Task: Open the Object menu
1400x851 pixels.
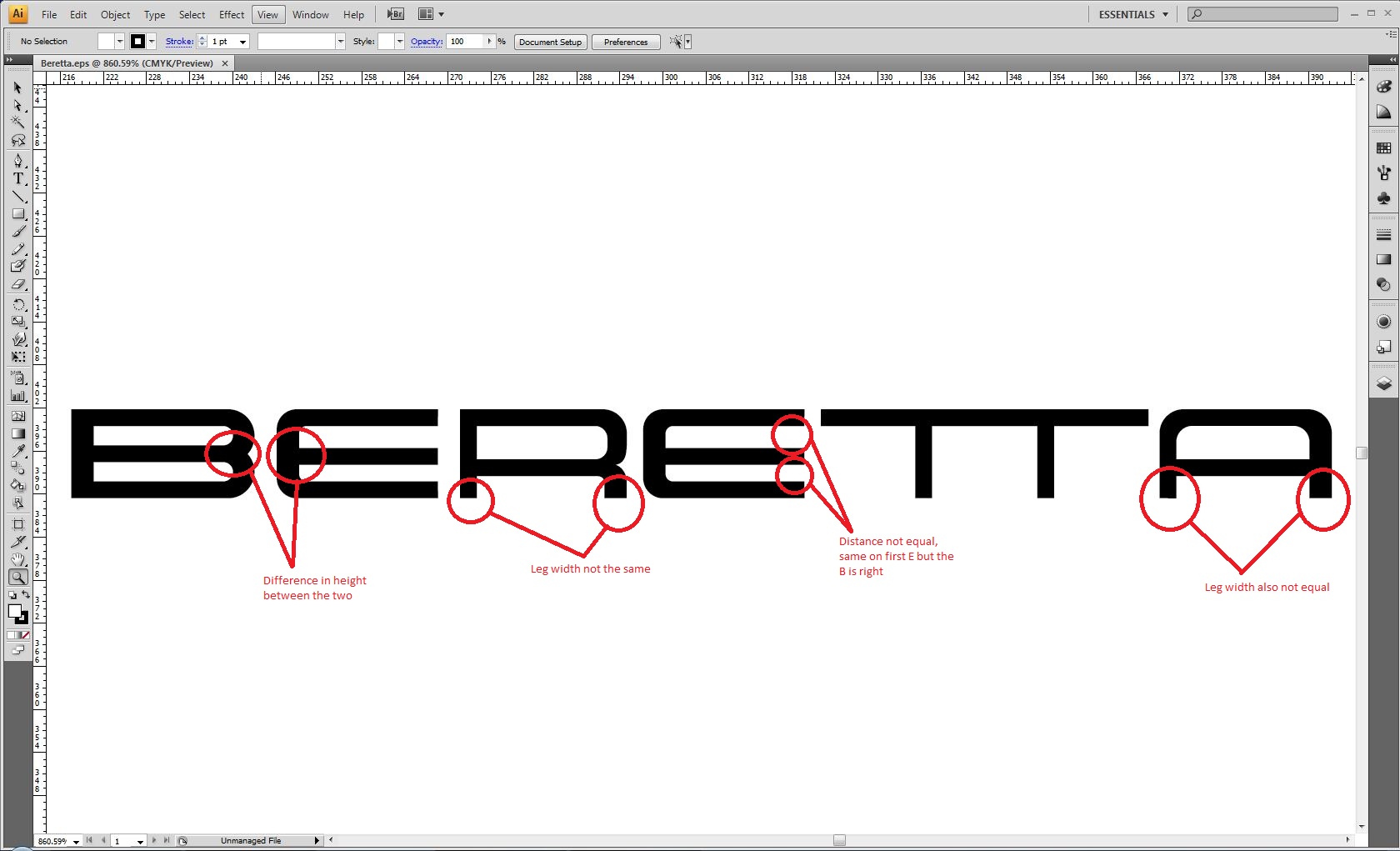Action: pos(115,14)
